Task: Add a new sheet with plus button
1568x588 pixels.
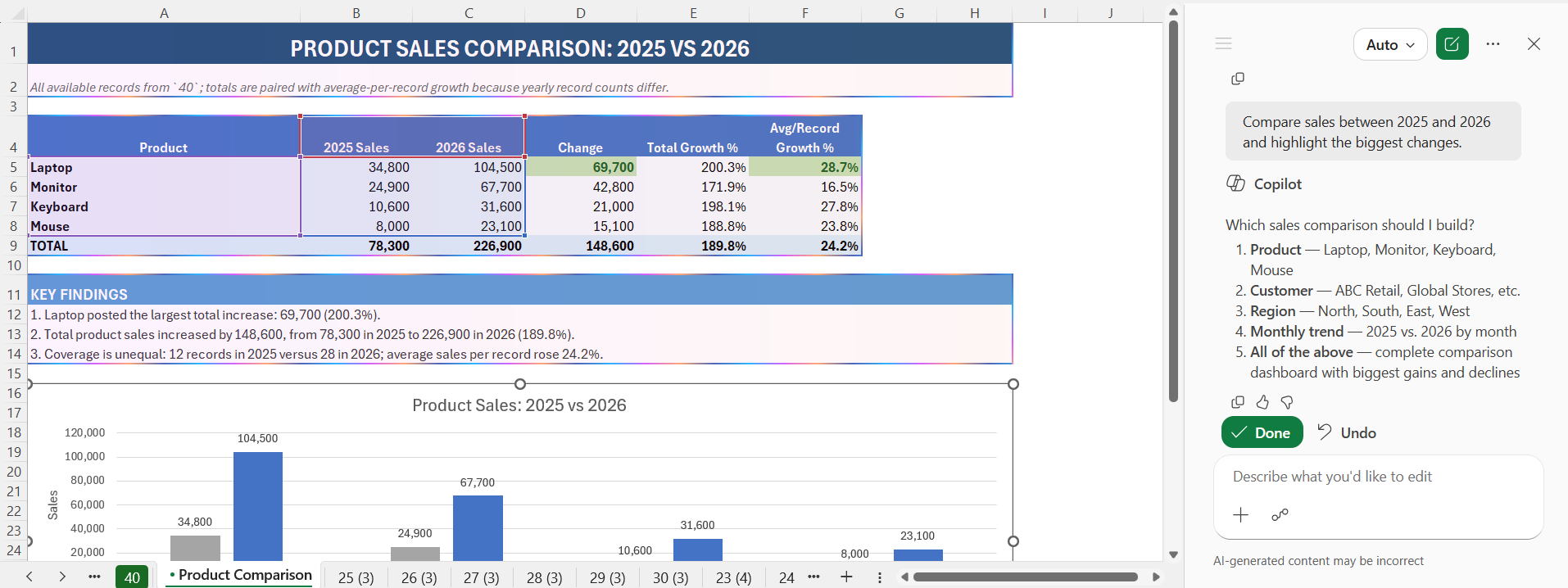Action: [846, 577]
